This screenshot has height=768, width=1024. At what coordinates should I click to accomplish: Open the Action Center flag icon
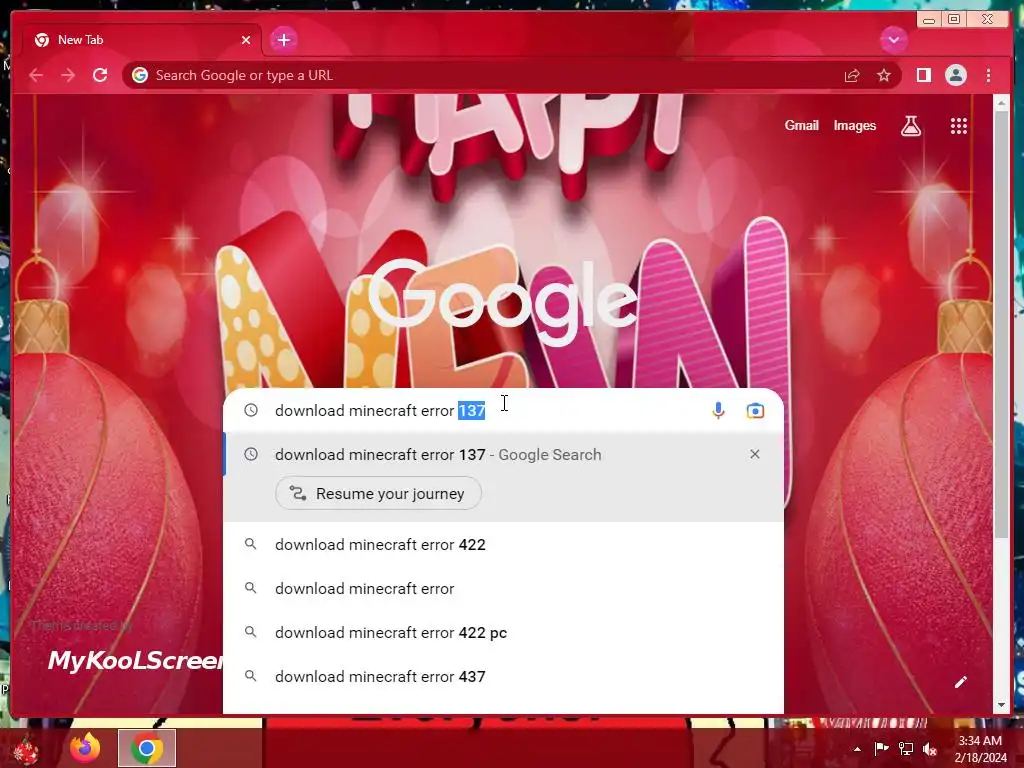881,748
